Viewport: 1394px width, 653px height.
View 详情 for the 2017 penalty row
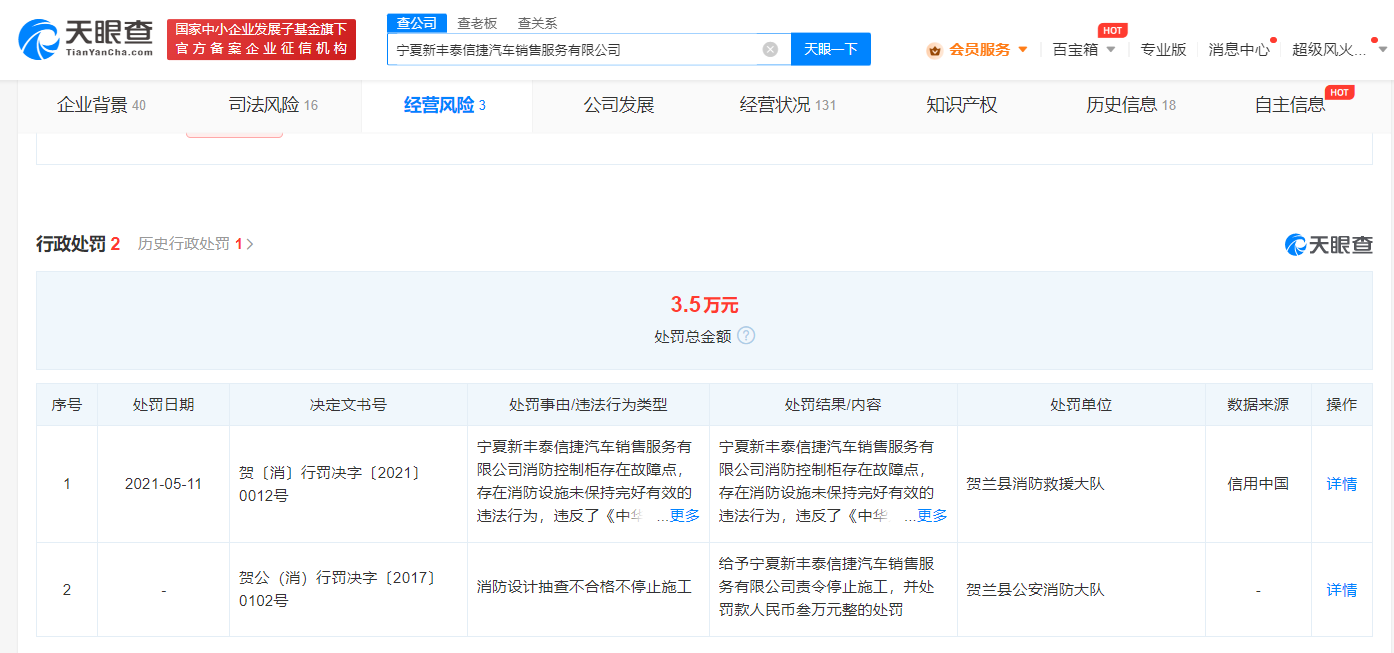tap(1342, 590)
